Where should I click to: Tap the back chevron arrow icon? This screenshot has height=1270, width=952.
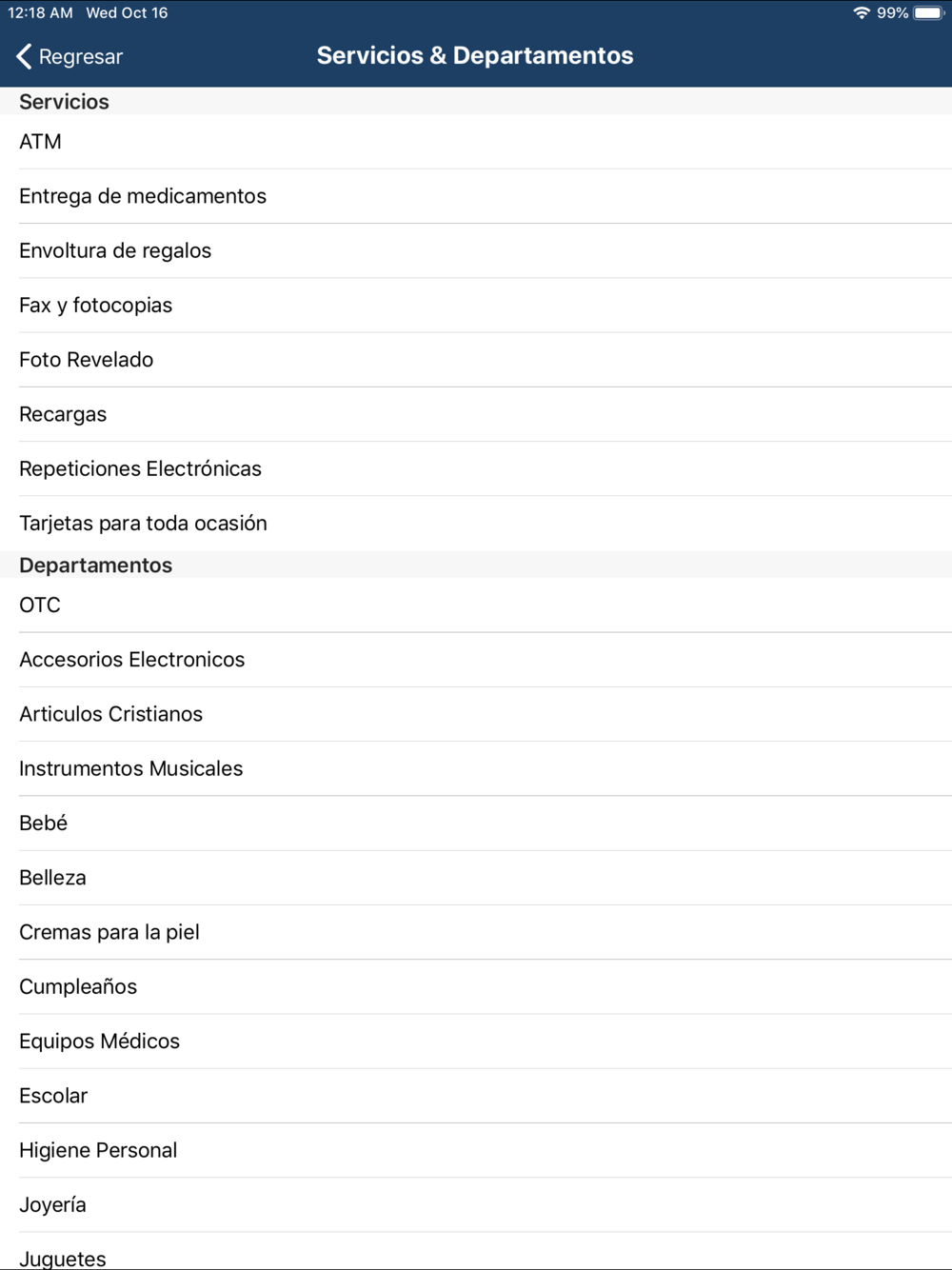(25, 56)
